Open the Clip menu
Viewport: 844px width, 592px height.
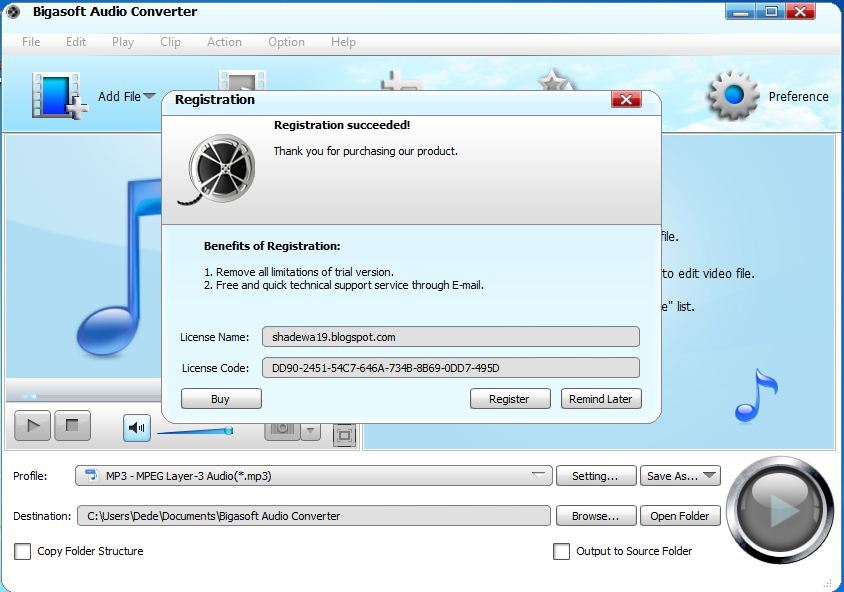170,42
